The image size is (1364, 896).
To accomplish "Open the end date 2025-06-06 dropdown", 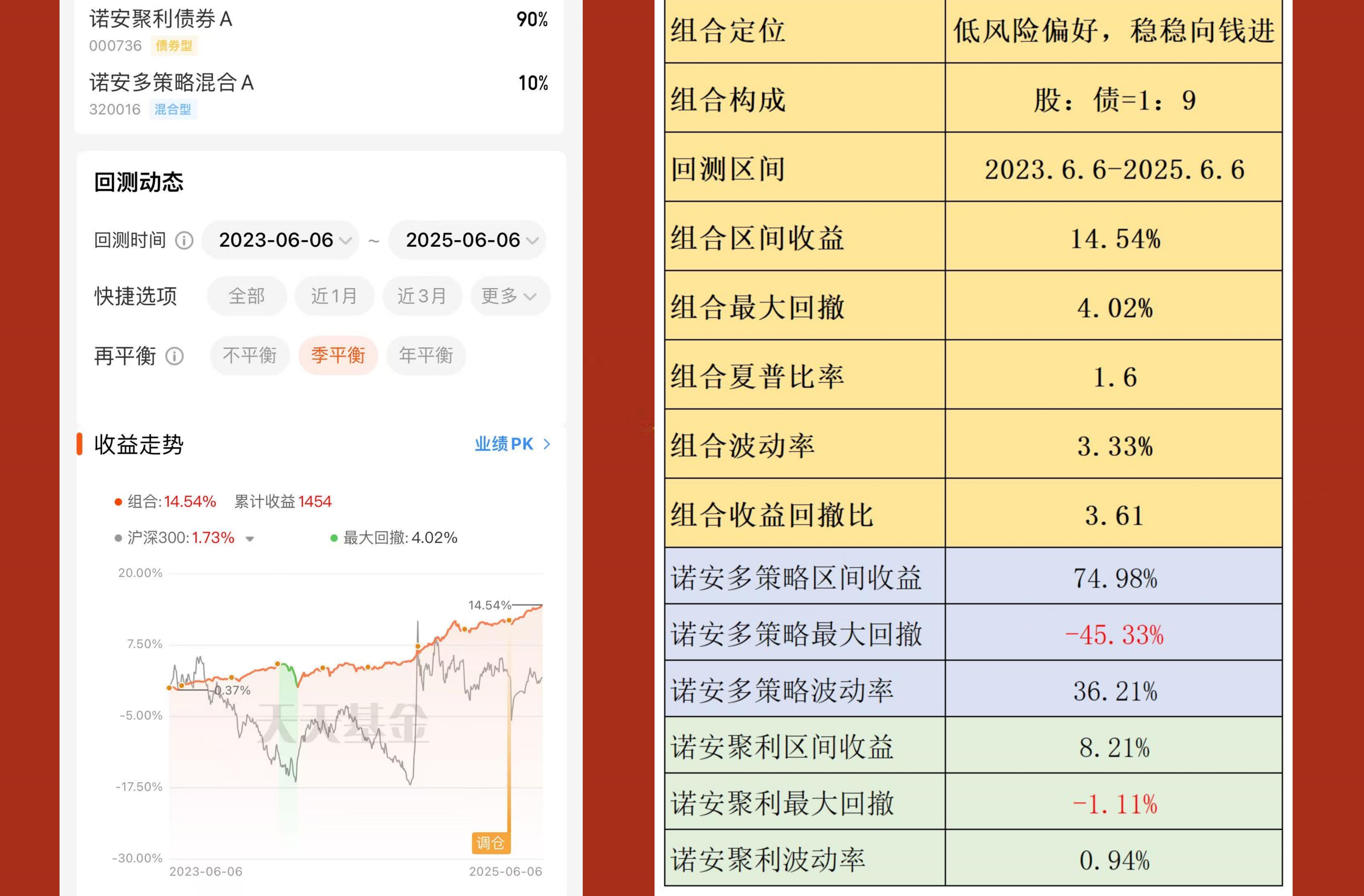I will point(467,240).
